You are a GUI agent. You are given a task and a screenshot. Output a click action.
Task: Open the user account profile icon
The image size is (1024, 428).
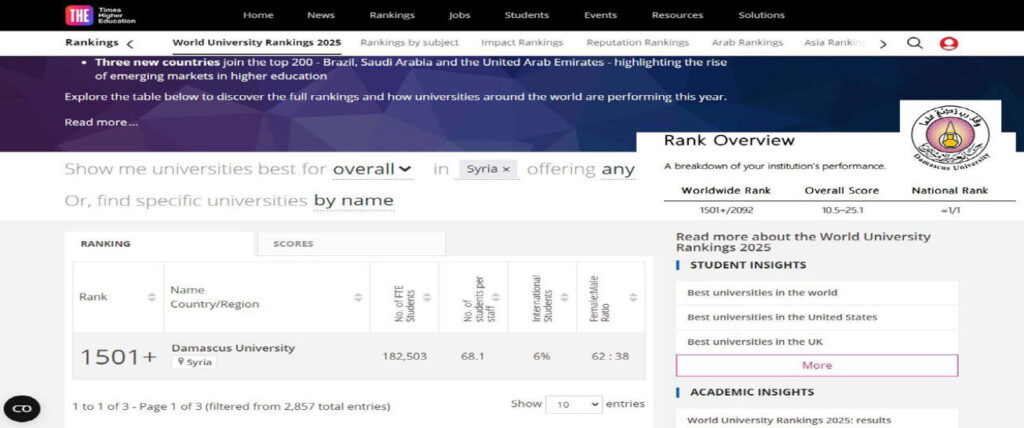coord(949,43)
